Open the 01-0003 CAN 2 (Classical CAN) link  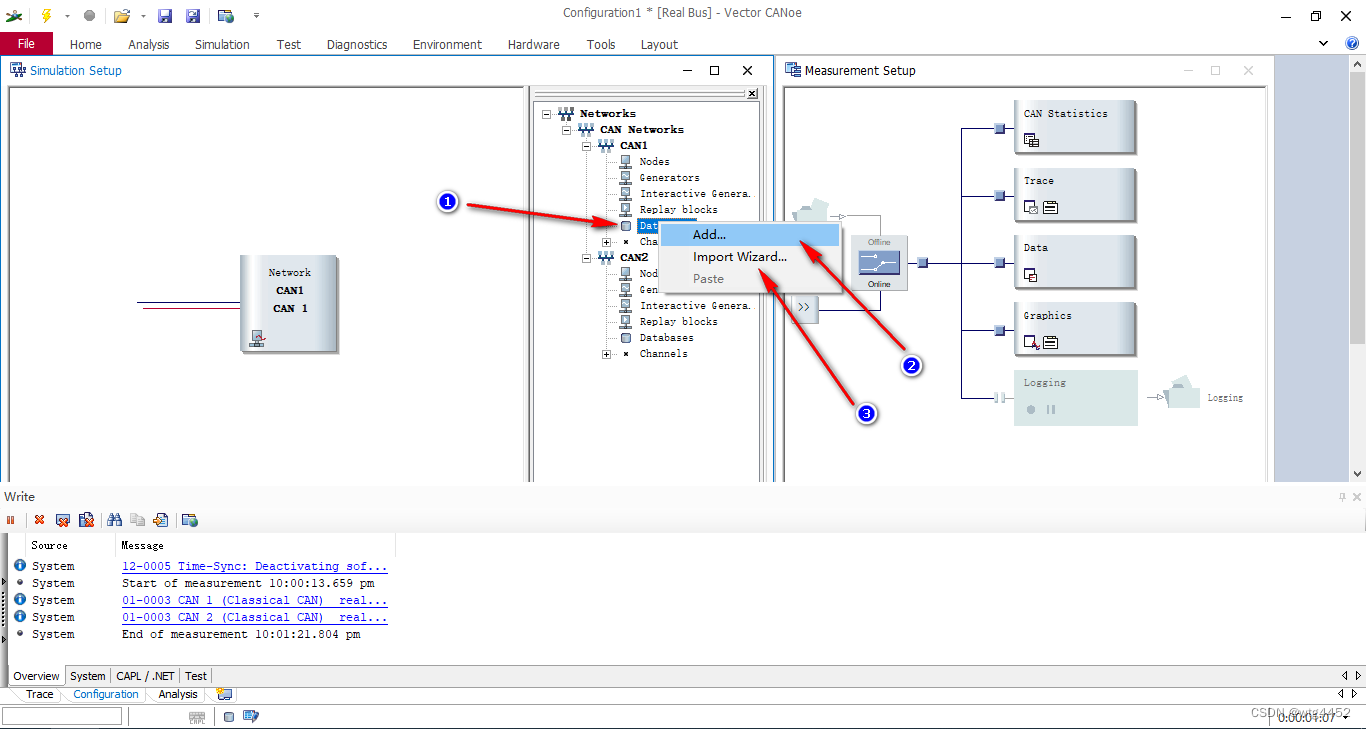click(254, 617)
